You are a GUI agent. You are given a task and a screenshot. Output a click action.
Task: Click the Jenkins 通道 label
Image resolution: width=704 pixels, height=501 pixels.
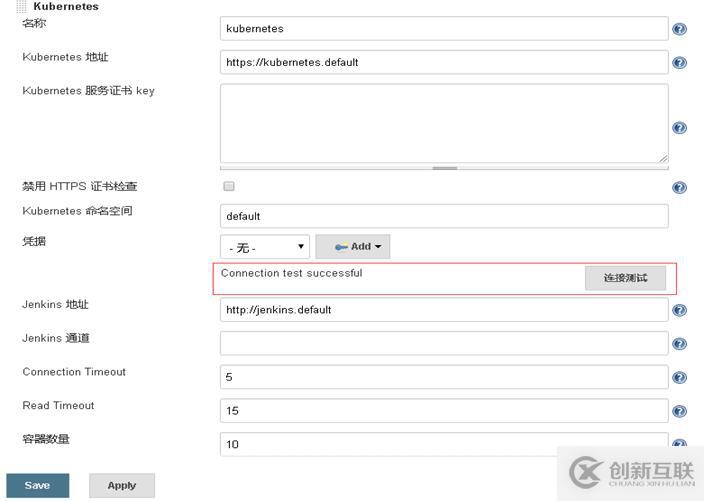coord(56,338)
